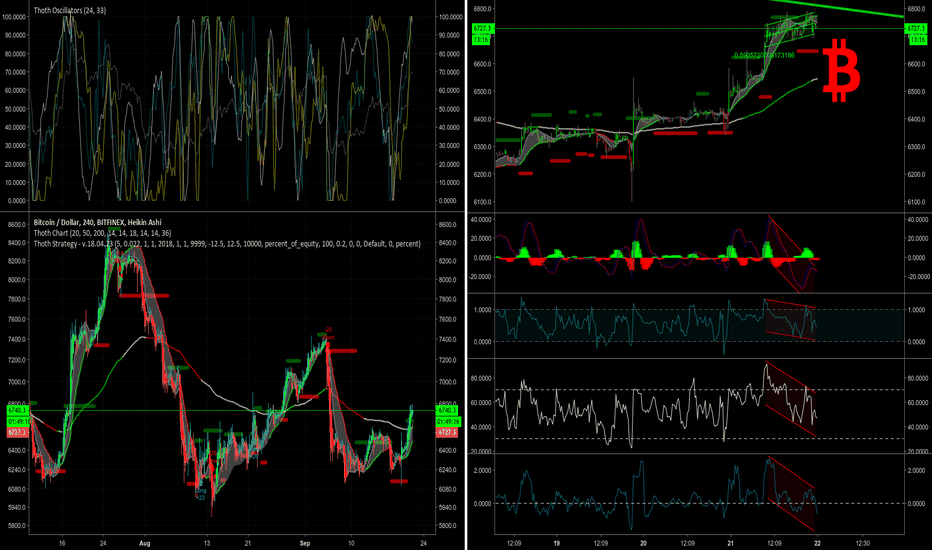Click the 12:30 label on right chart time axis
Screen dimensions: 932x550
click(862, 543)
